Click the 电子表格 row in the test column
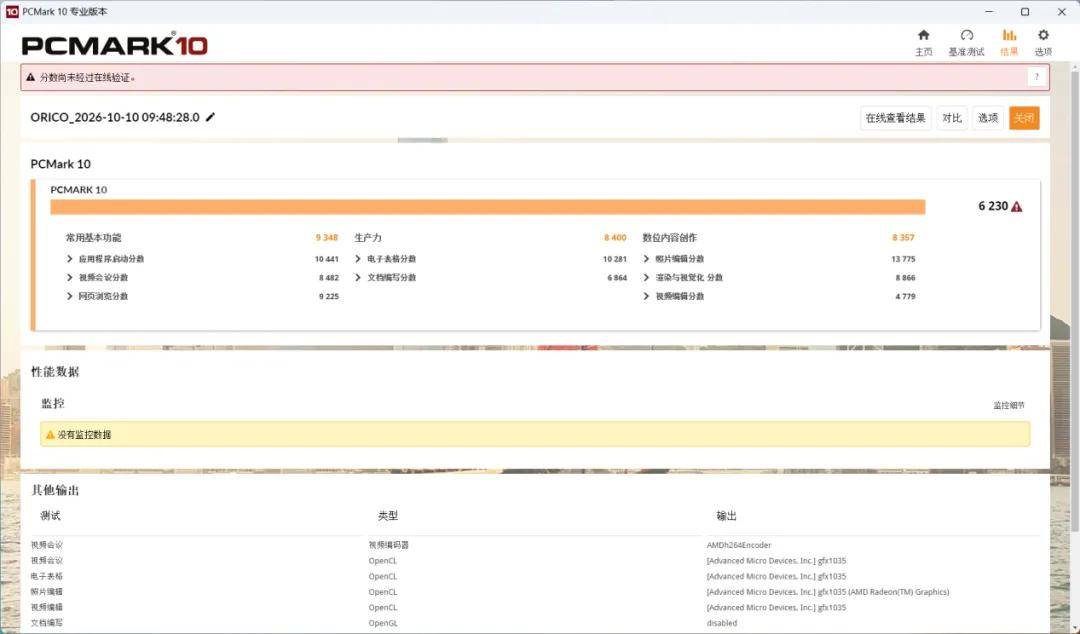The width and height of the screenshot is (1080, 634). pos(46,576)
